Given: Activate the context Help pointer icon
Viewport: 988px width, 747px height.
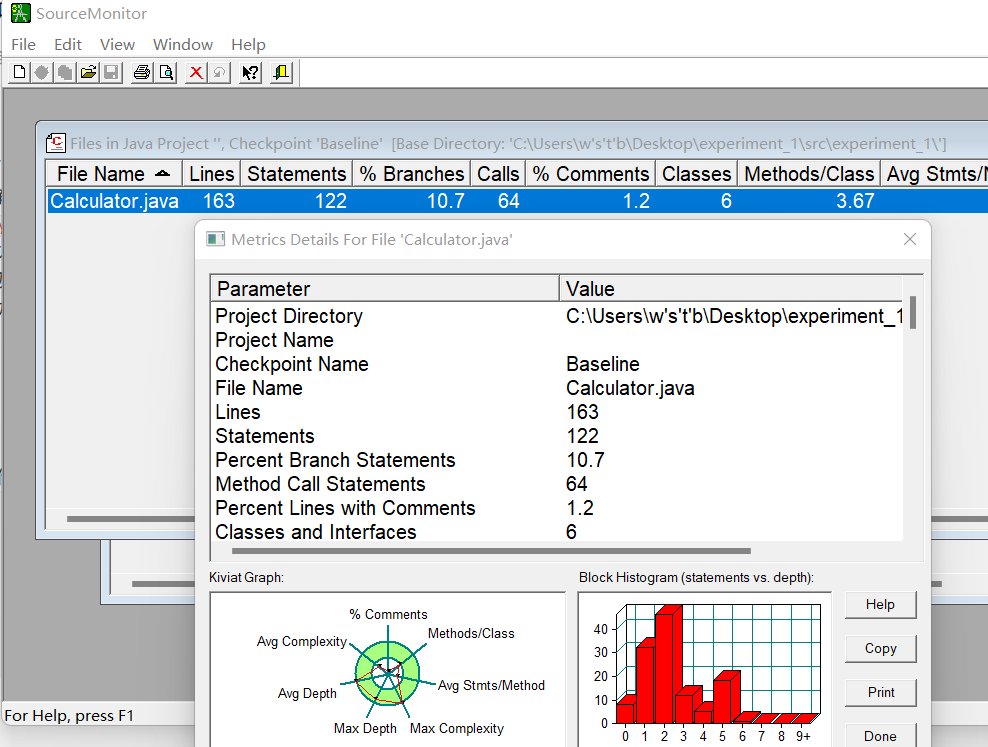Looking at the screenshot, I should click(x=250, y=72).
